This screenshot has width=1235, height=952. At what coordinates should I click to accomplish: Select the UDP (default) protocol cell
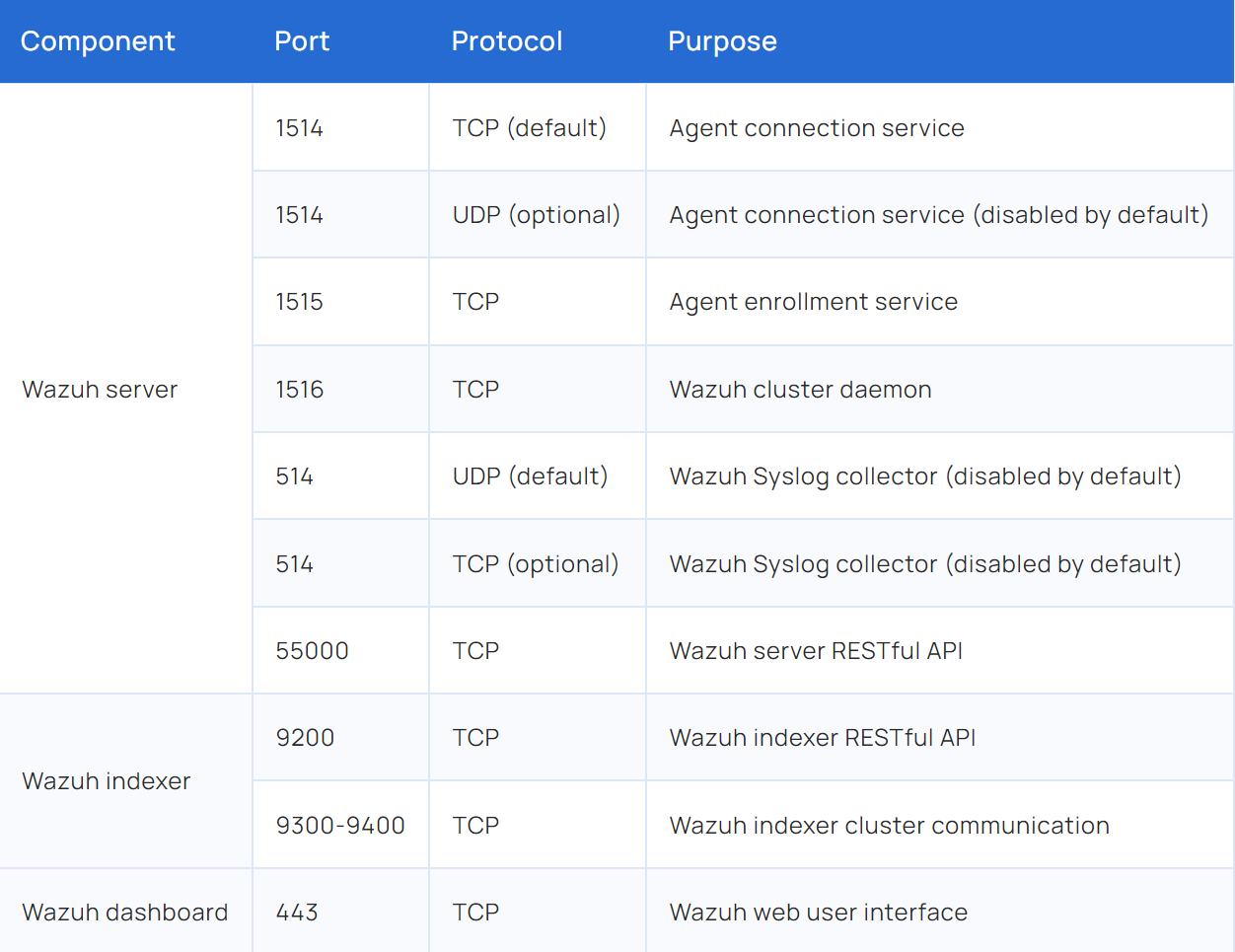pos(531,476)
